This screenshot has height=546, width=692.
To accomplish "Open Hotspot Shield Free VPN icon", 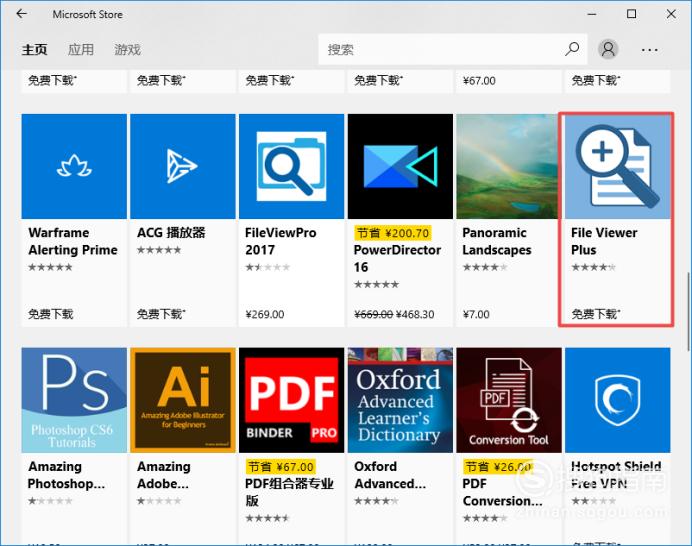I will (x=617, y=400).
